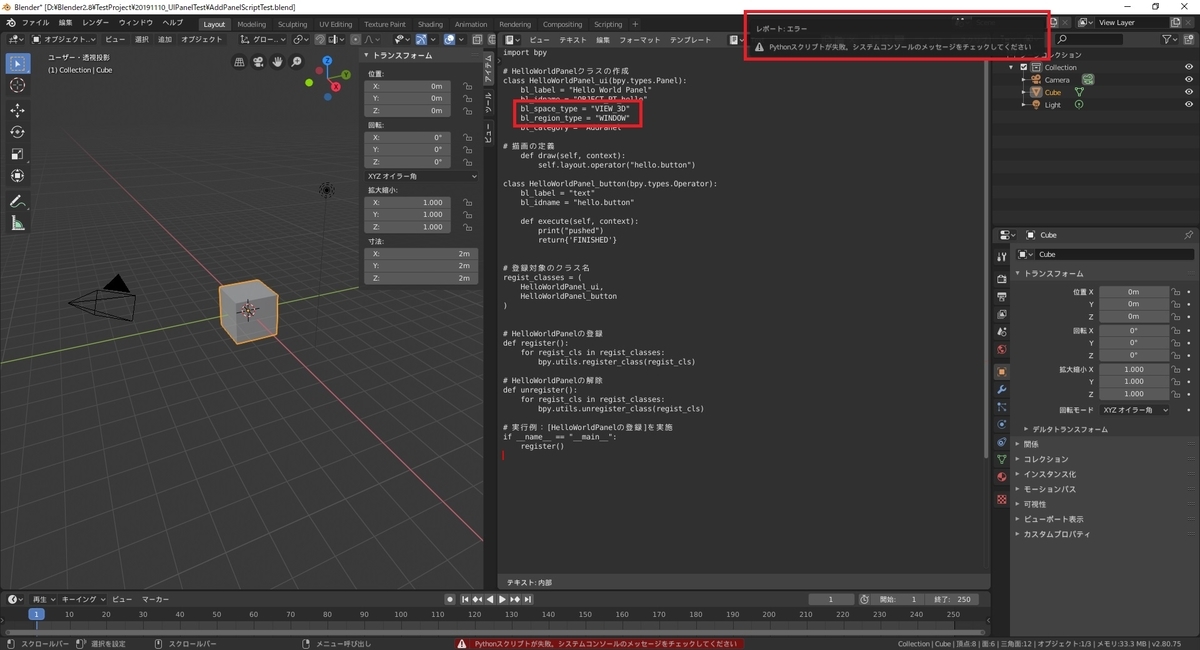Select the Rotate tool
1200x650 pixels.
(x=17, y=132)
